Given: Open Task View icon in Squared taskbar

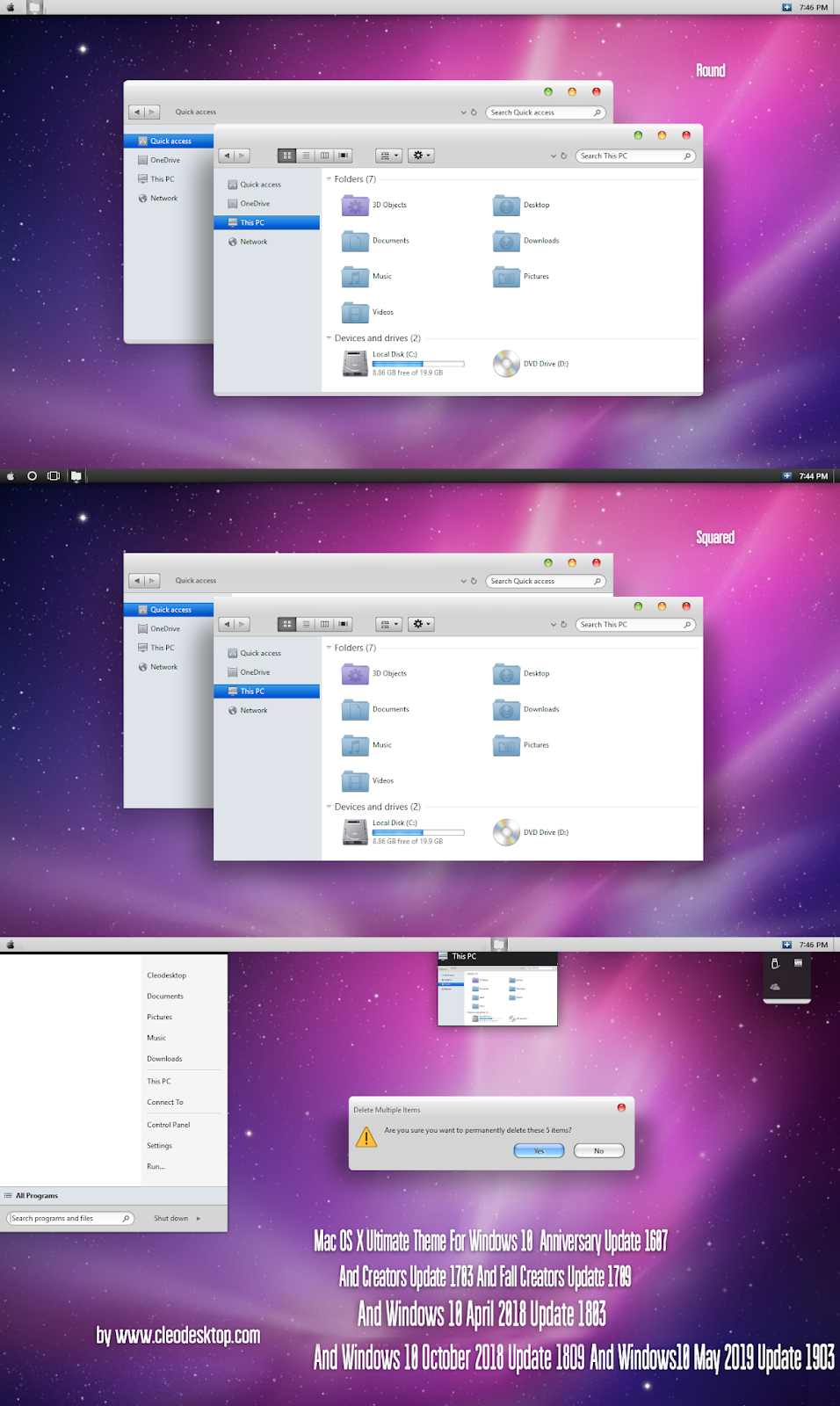Looking at the screenshot, I should pyautogui.click(x=54, y=476).
